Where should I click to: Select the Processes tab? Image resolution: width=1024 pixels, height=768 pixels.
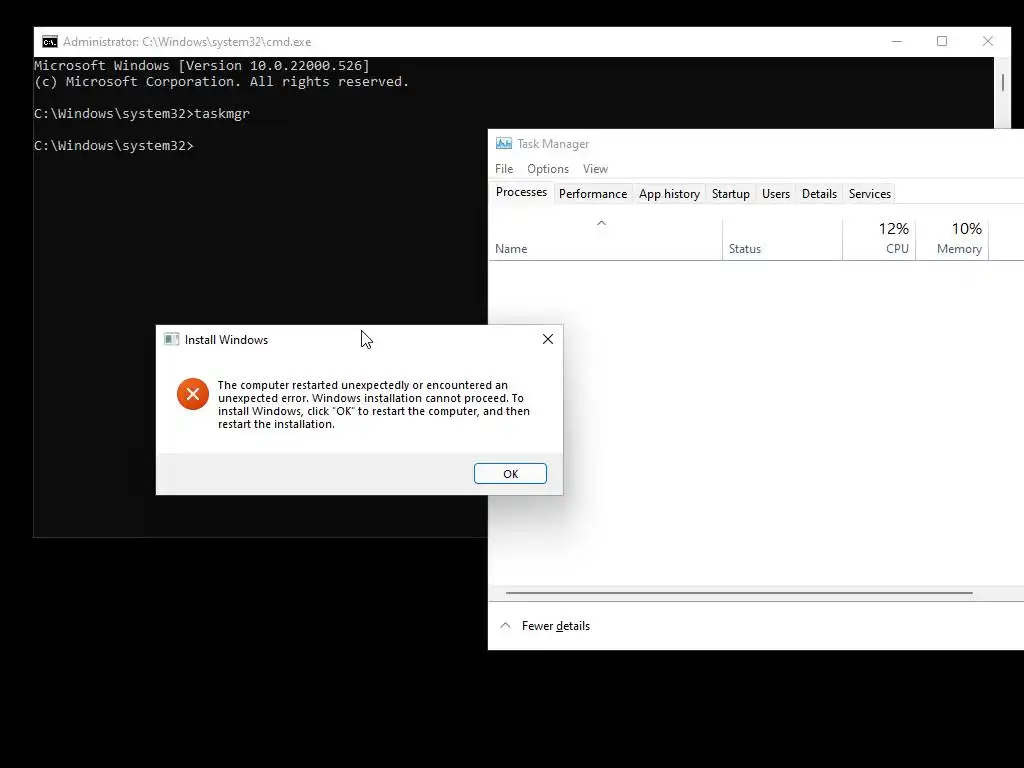[x=521, y=192]
